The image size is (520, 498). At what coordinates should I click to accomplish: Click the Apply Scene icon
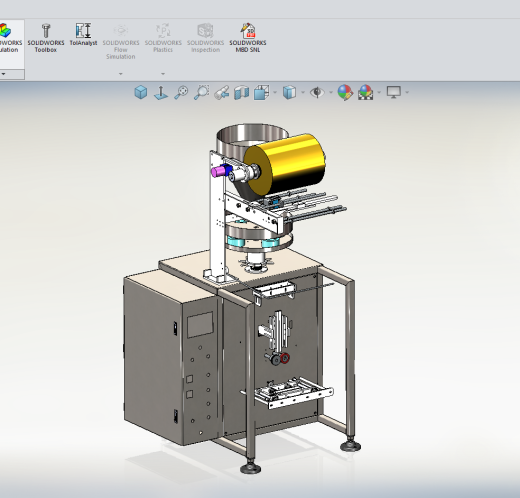point(366,92)
